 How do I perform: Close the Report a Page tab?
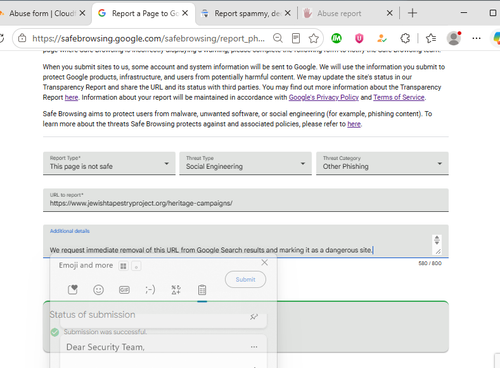coord(185,13)
